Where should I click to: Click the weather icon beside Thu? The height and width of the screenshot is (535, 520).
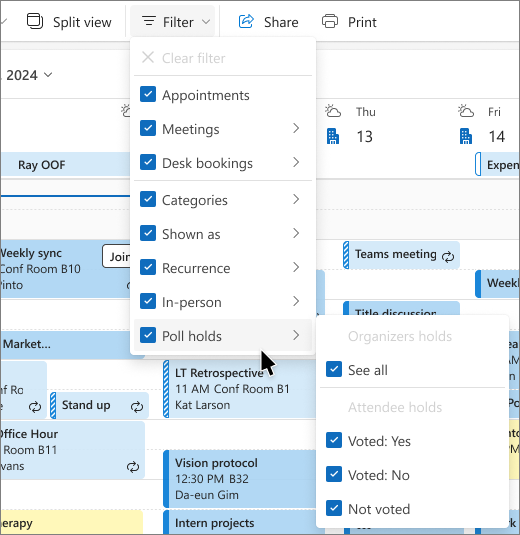(333, 111)
